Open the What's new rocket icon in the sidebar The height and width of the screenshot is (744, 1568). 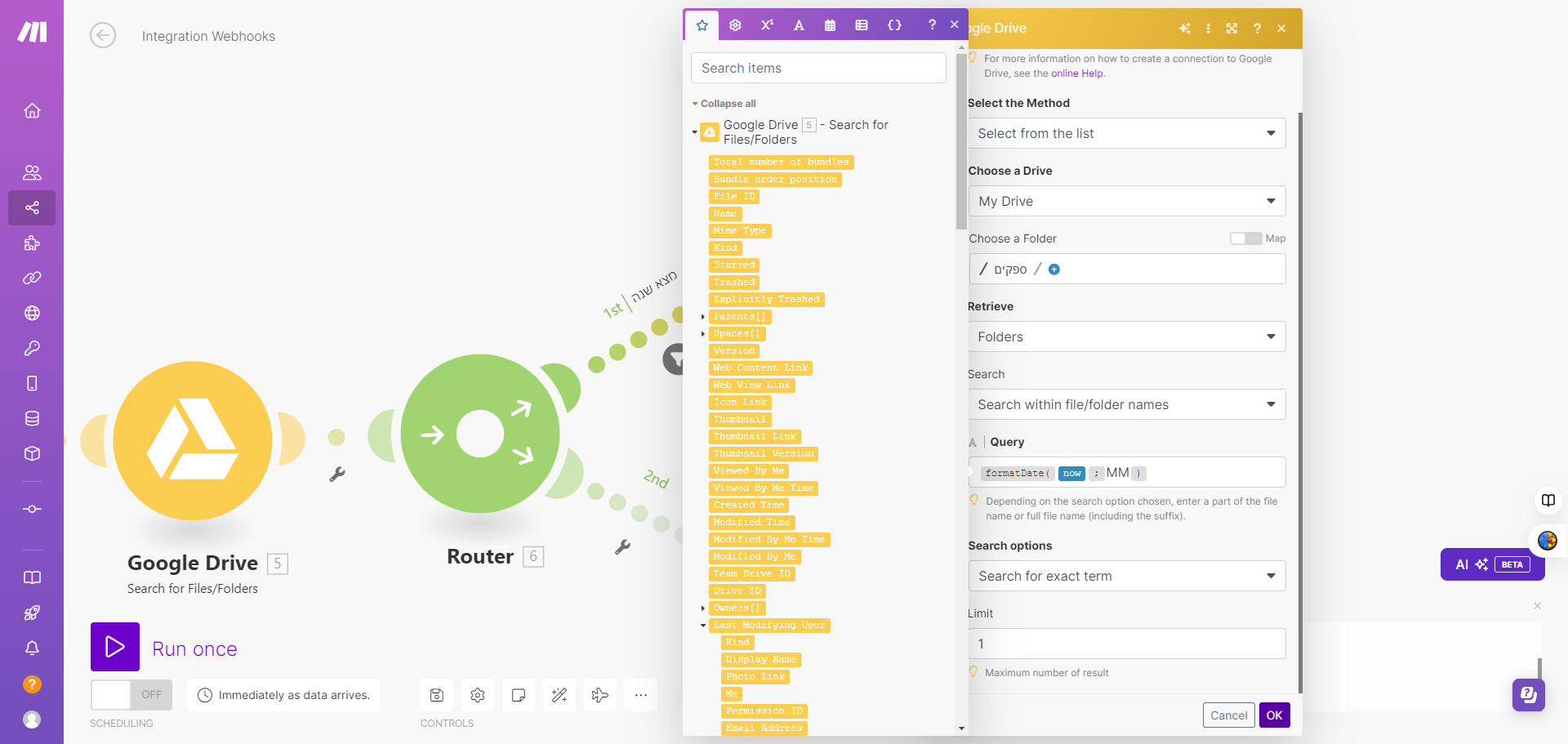[x=32, y=613]
